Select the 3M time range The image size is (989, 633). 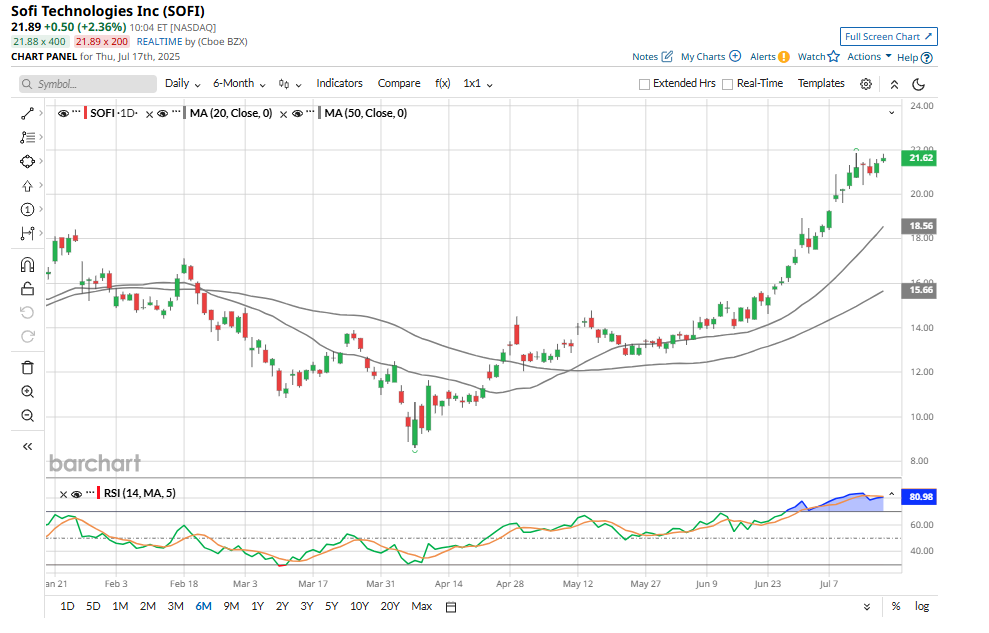coord(175,606)
